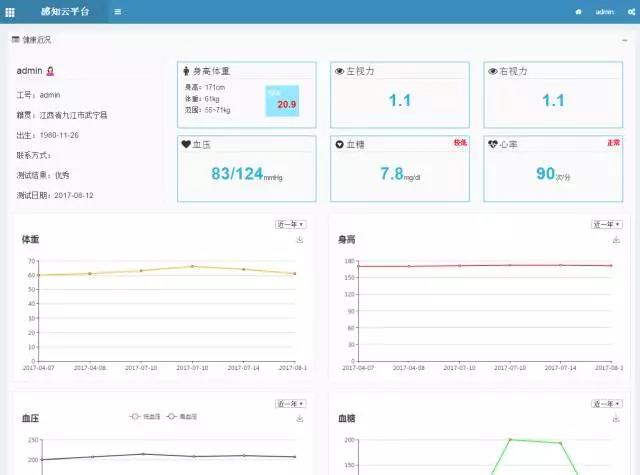Open 近一年 dropdown for 身高 chart
This screenshot has height=475, width=640.
click(606, 224)
